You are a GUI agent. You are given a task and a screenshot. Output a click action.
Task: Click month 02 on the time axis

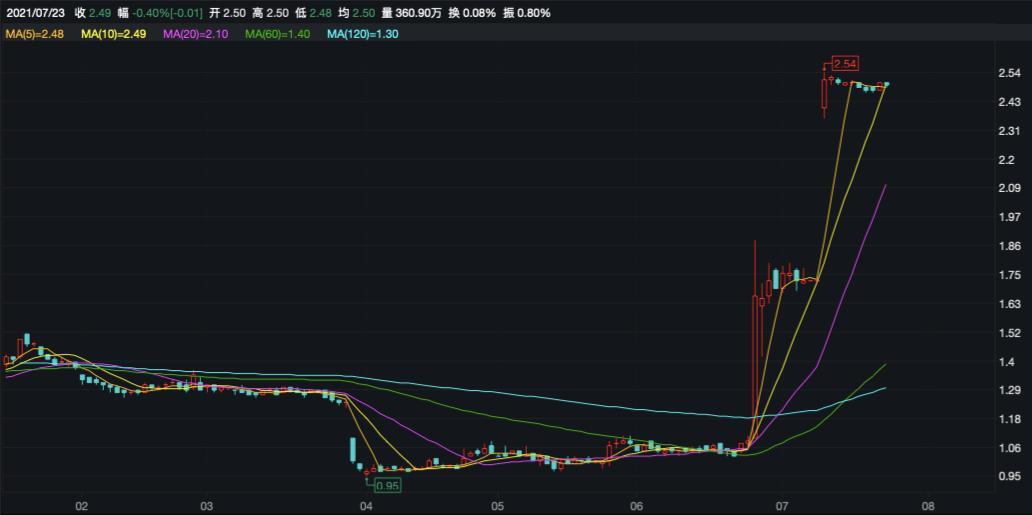[82, 506]
